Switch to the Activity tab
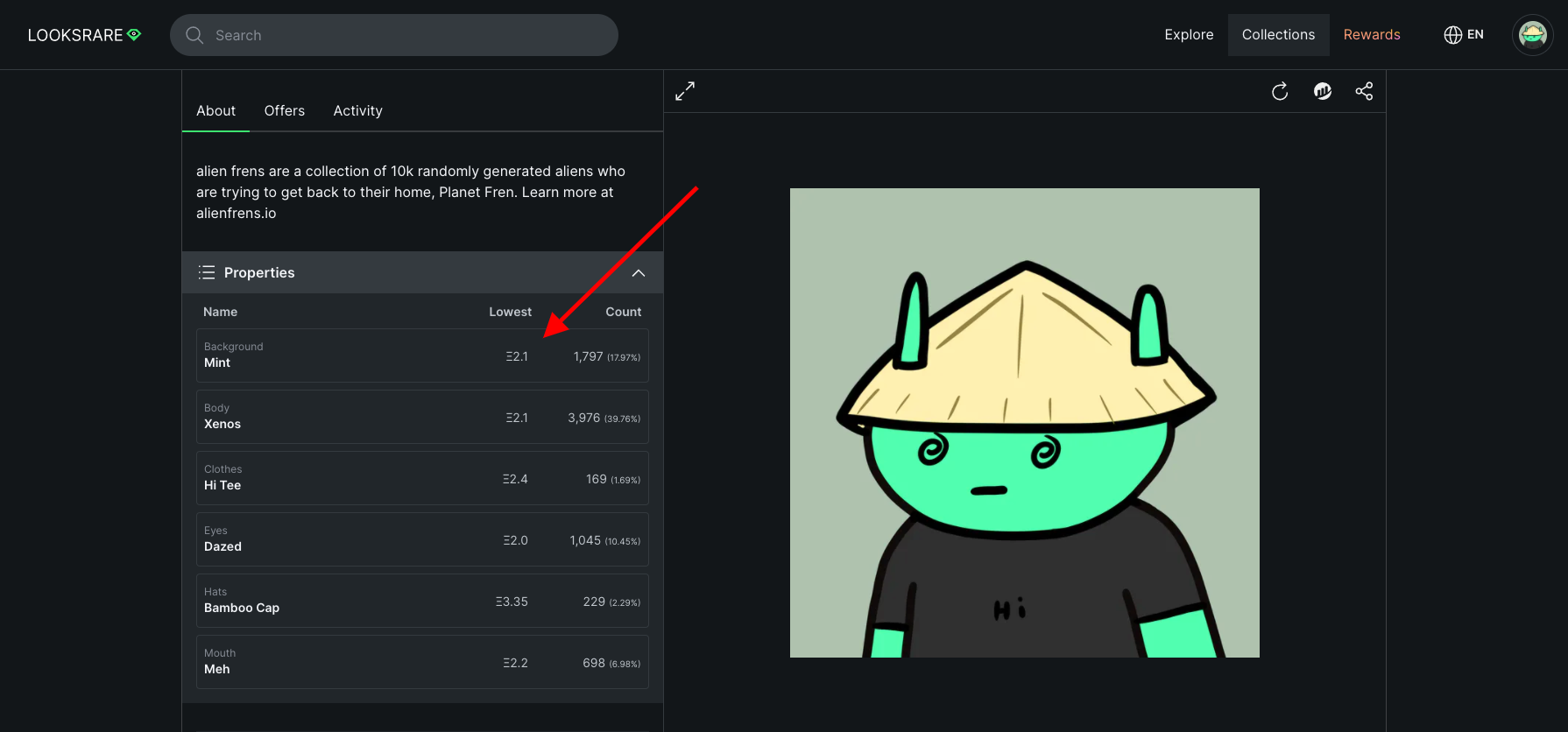This screenshot has width=1568, height=732. [x=357, y=110]
